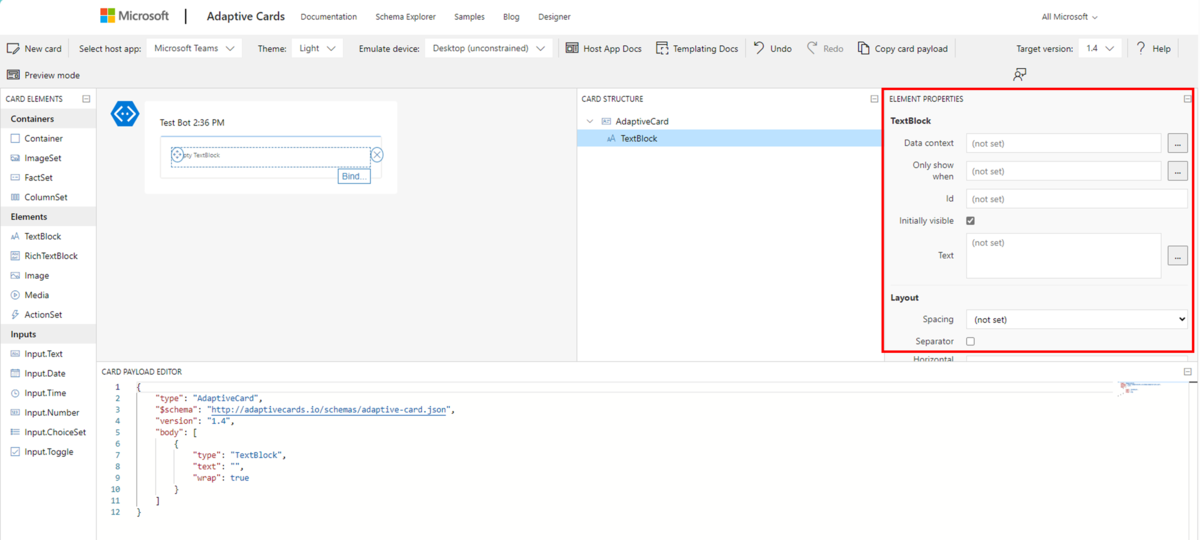Collapse the AdaptiveCard tree node

(590, 121)
